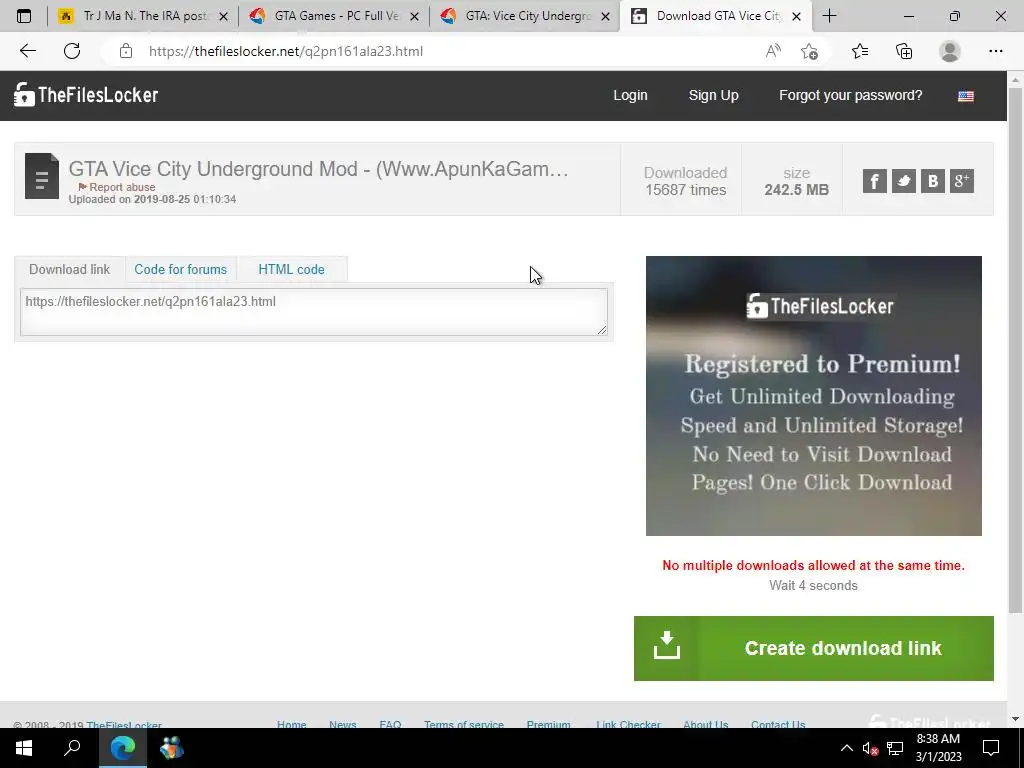
Task: Open the Collections icon
Action: pos(904,51)
